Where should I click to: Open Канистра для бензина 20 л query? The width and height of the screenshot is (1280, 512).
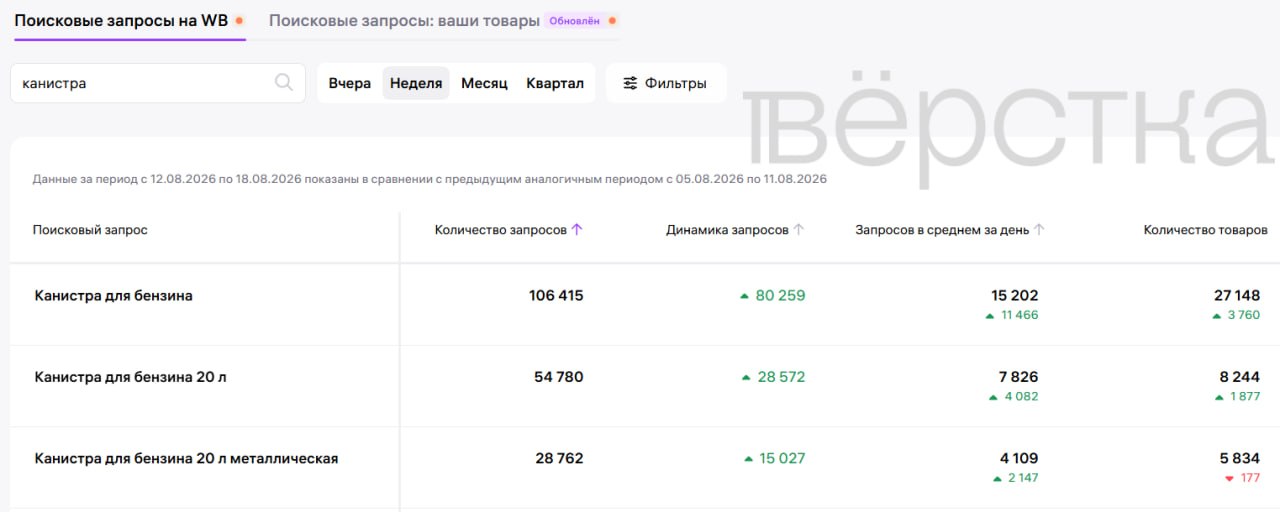click(x=130, y=377)
